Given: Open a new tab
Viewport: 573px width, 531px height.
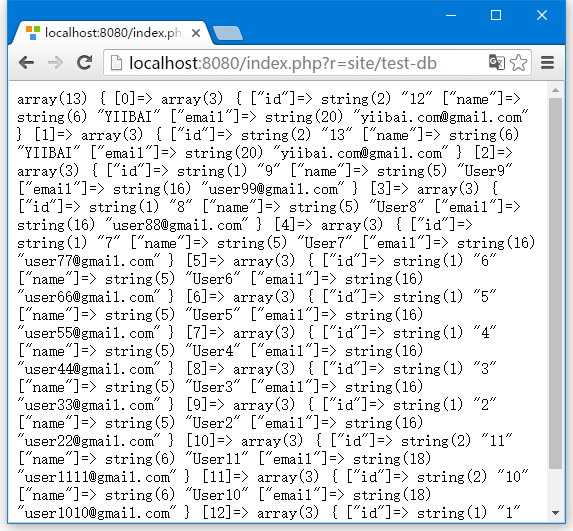Looking at the screenshot, I should 228,33.
